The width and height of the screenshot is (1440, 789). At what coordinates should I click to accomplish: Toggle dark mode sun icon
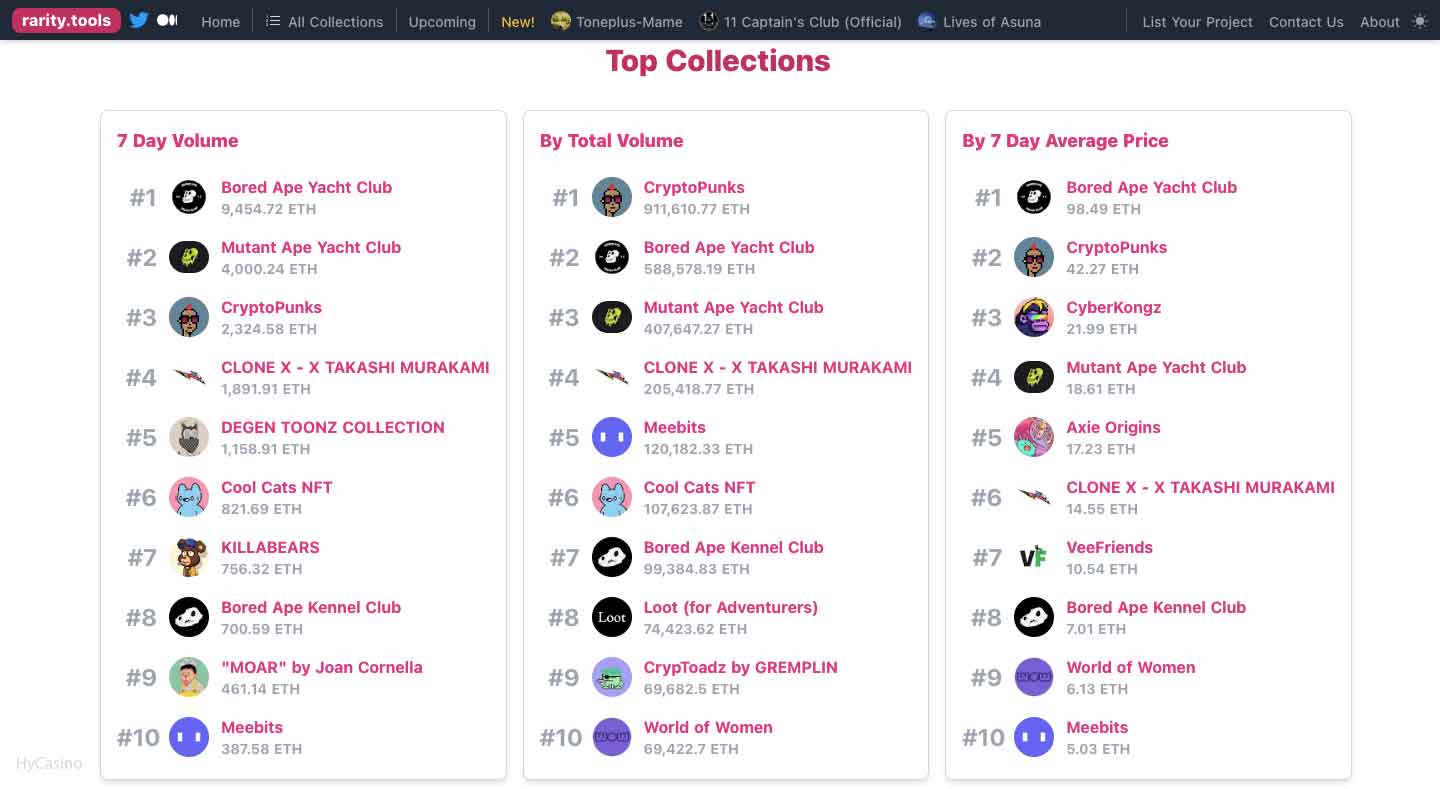point(1420,21)
